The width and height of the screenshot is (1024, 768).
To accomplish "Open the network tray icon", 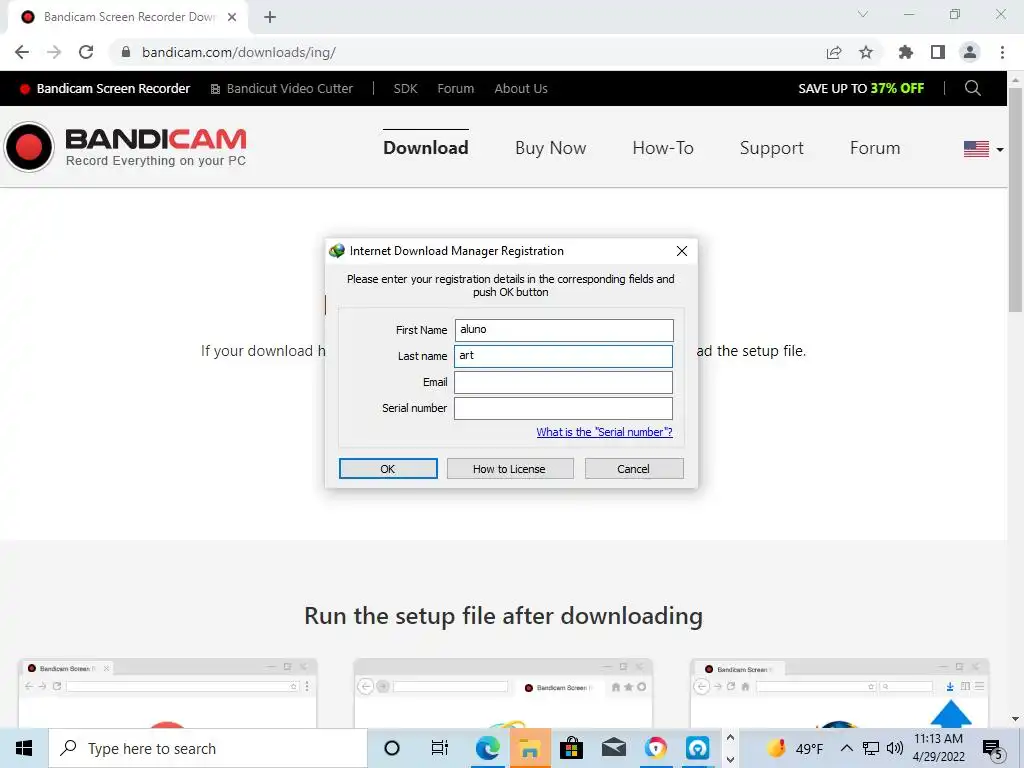I will click(871, 748).
